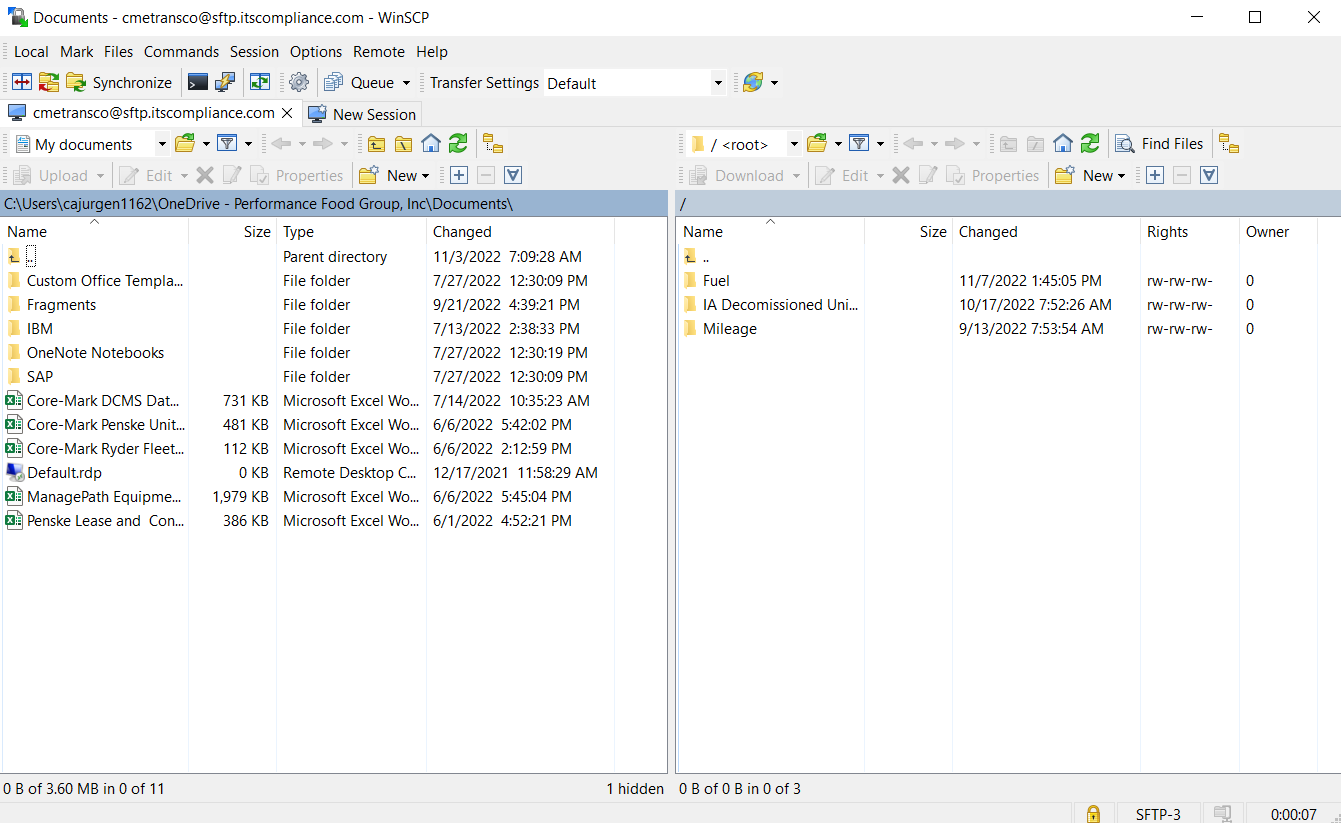The width and height of the screenshot is (1341, 823).
Task: Click the remote Filter funnel icon
Action: pyautogui.click(x=859, y=144)
